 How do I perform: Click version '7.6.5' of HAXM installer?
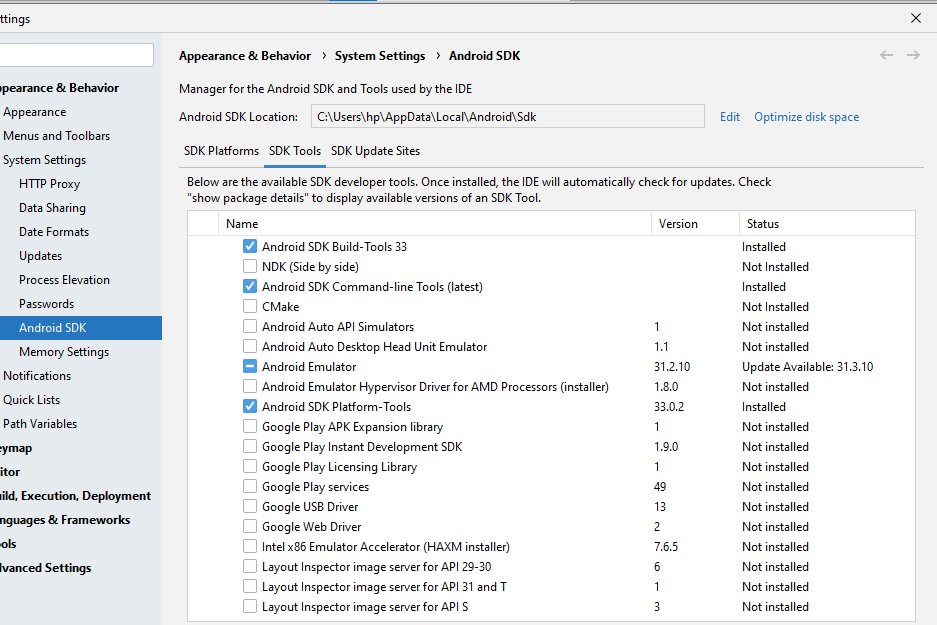[666, 547]
